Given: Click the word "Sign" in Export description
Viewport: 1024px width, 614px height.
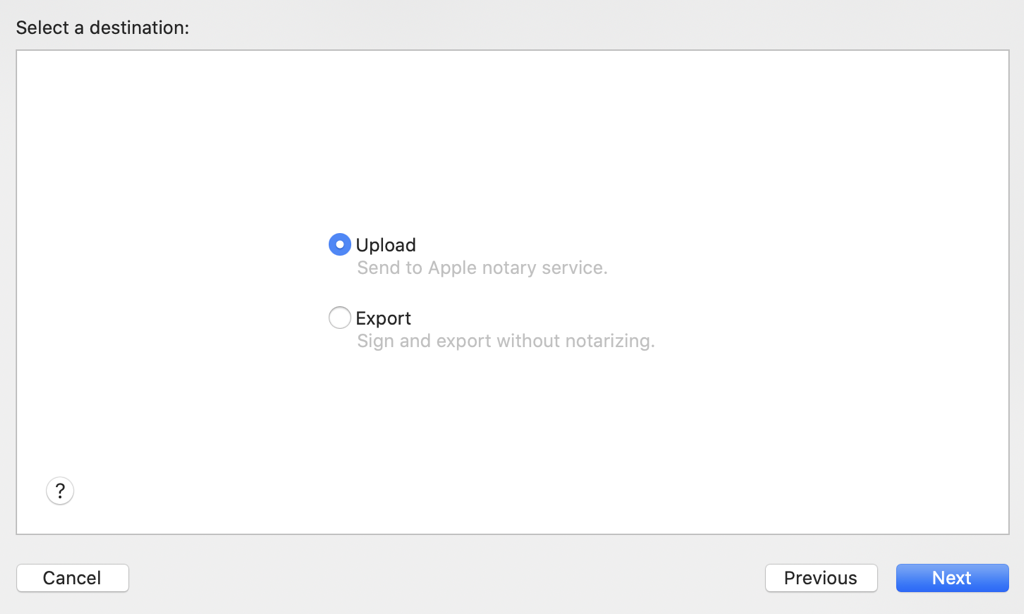Looking at the screenshot, I should tap(374, 341).
